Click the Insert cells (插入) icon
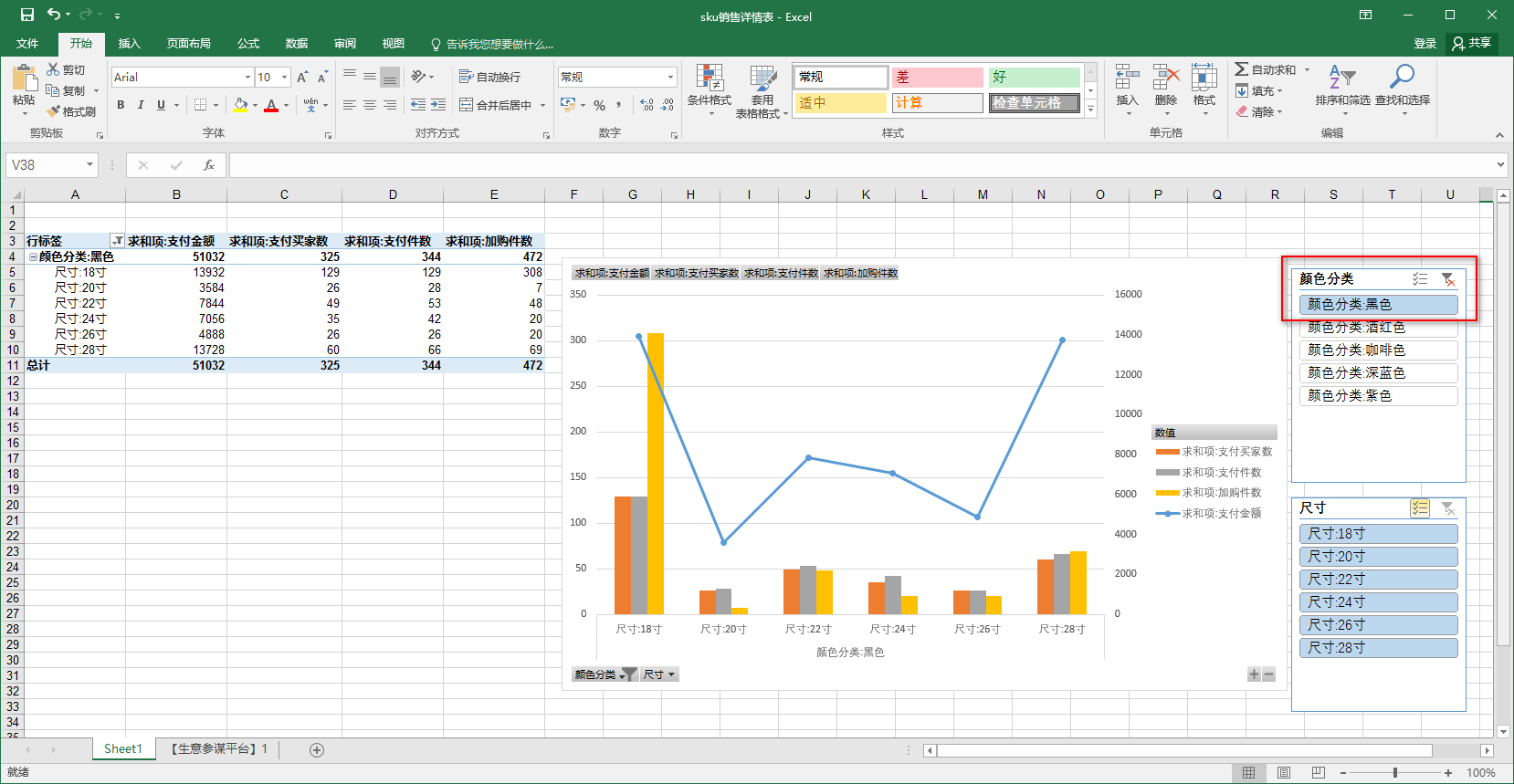This screenshot has width=1514, height=784. pos(1128,89)
